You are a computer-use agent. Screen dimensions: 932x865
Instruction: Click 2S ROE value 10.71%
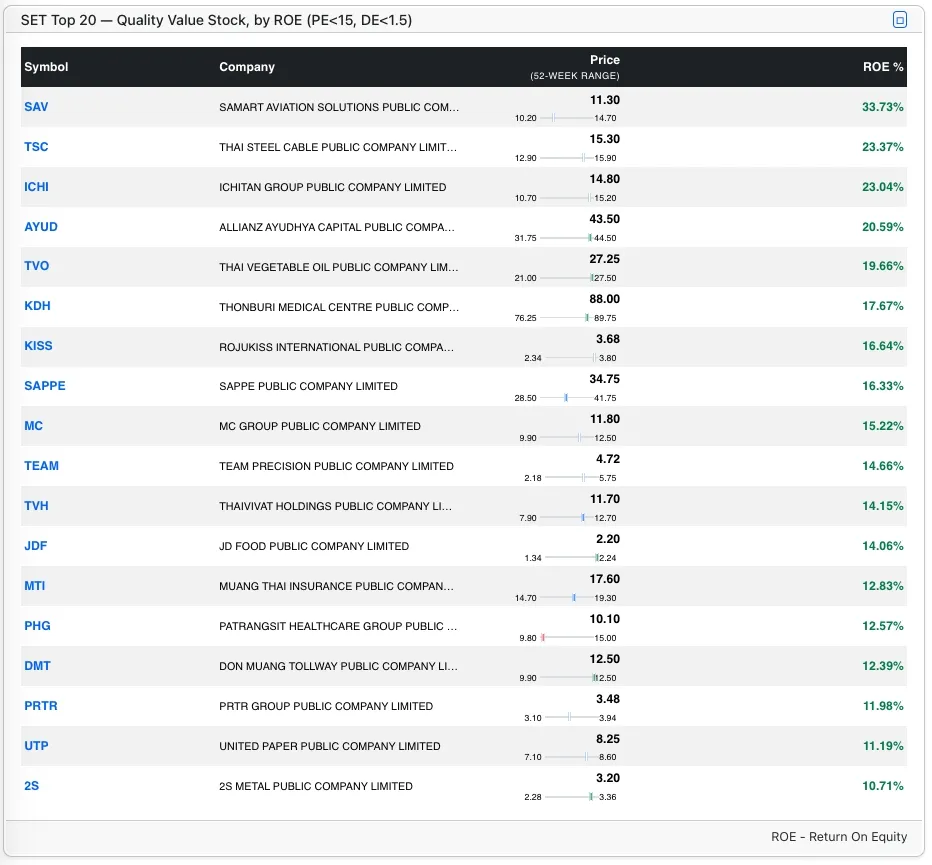[x=883, y=785]
